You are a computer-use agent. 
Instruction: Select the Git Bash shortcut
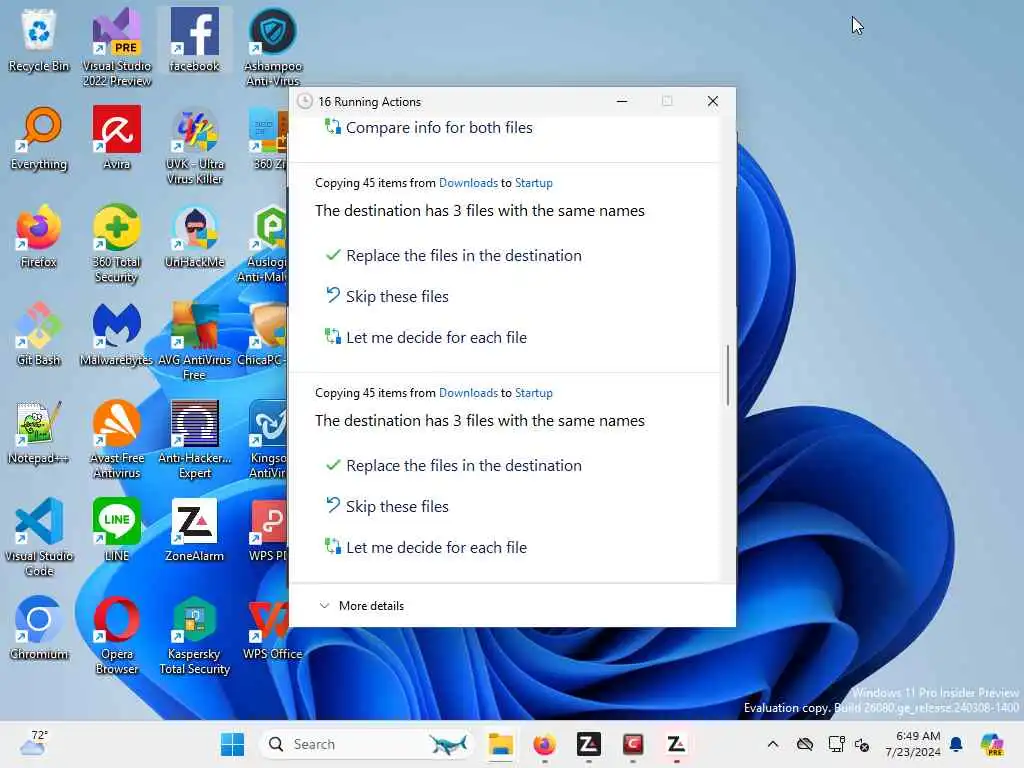coord(39,335)
